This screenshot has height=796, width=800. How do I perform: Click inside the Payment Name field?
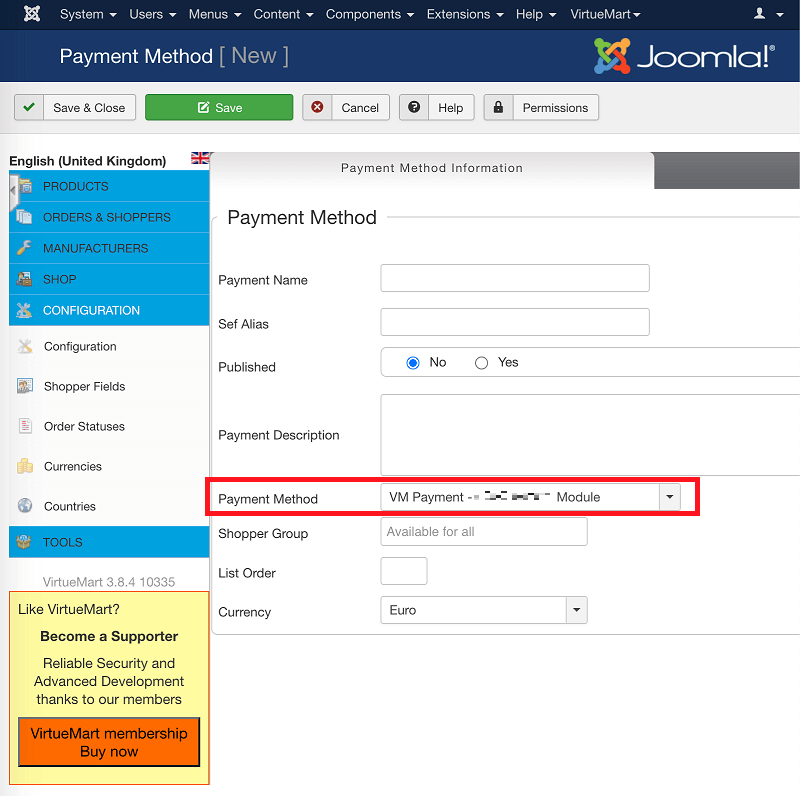pyautogui.click(x=514, y=278)
